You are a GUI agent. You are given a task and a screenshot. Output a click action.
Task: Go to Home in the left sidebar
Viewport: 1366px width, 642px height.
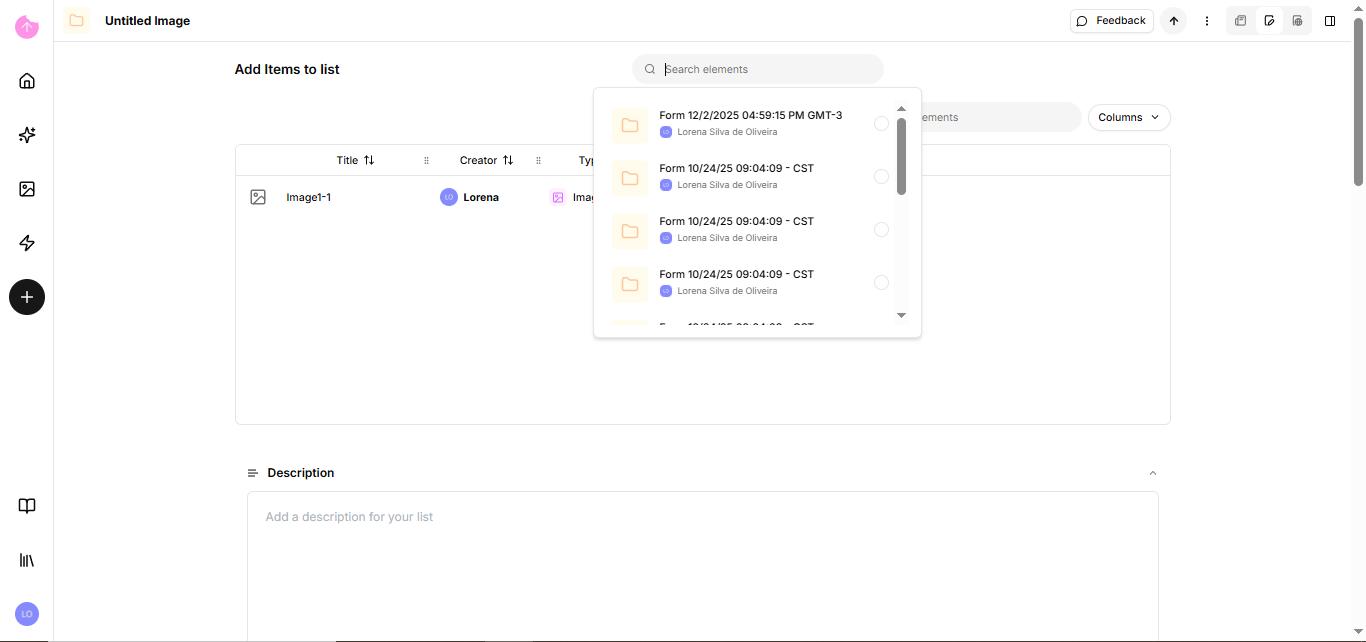[27, 81]
